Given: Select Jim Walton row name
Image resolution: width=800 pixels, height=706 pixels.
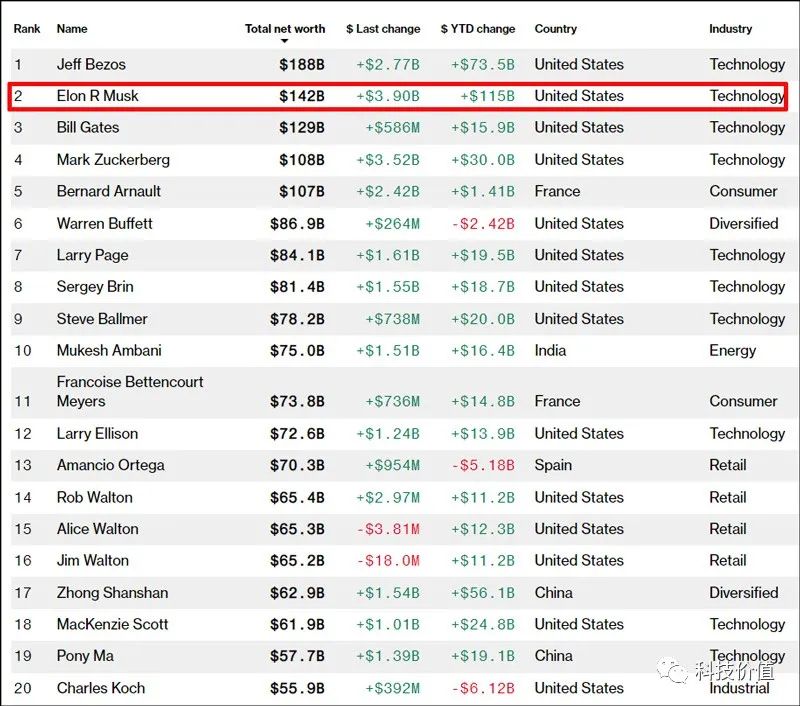Looking at the screenshot, I should tap(93, 561).
